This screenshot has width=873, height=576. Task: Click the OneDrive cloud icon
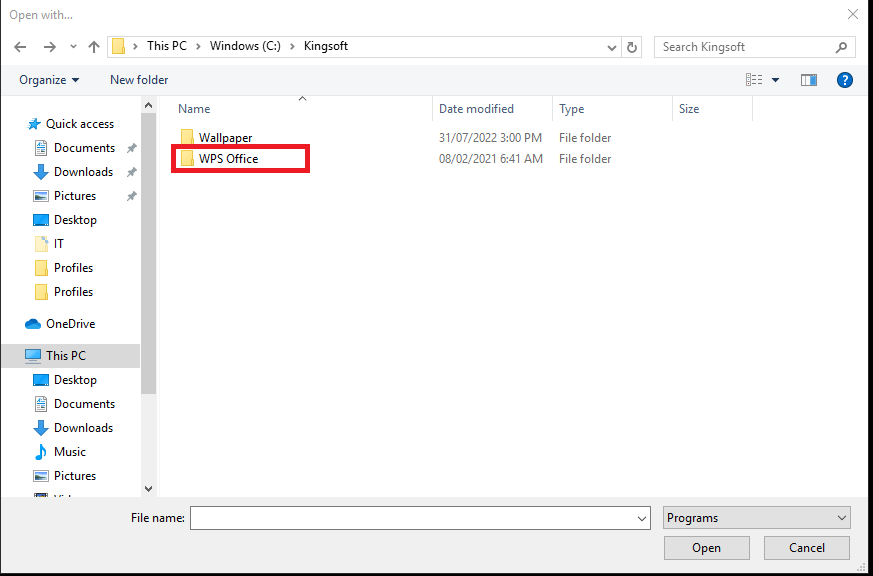tap(33, 324)
